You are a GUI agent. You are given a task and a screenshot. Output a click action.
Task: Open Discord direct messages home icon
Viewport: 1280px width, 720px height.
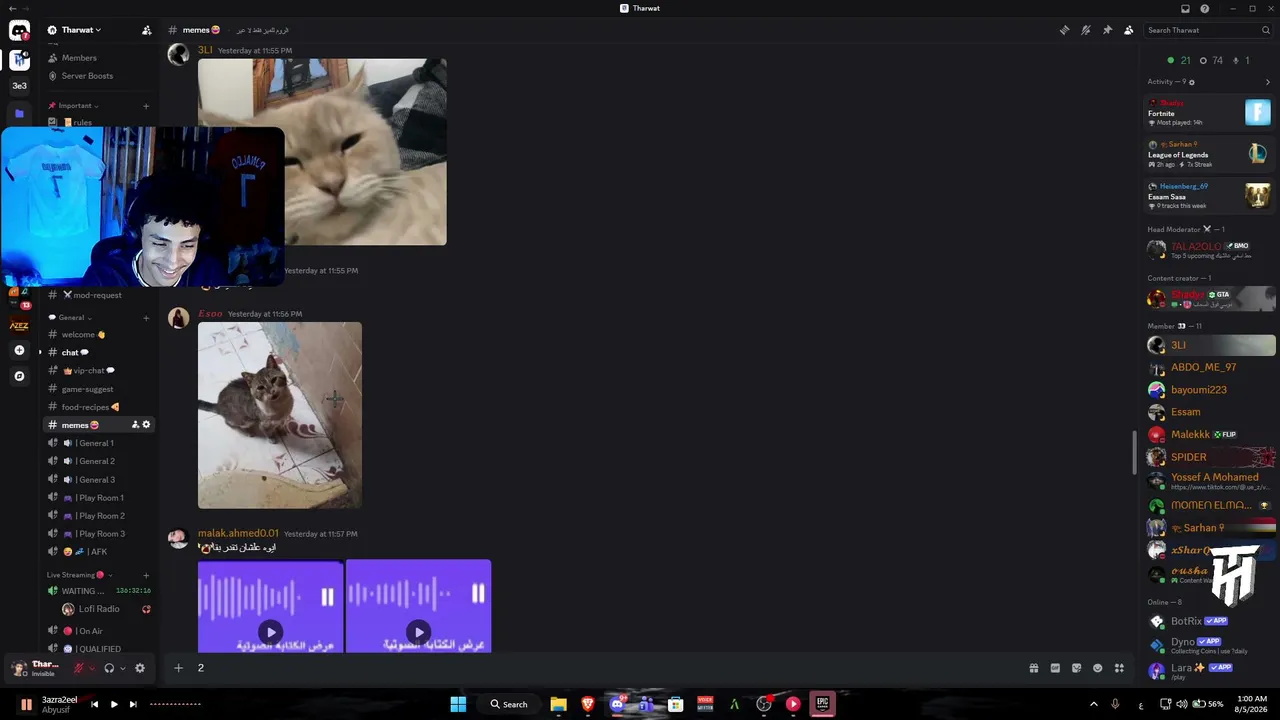19,31
